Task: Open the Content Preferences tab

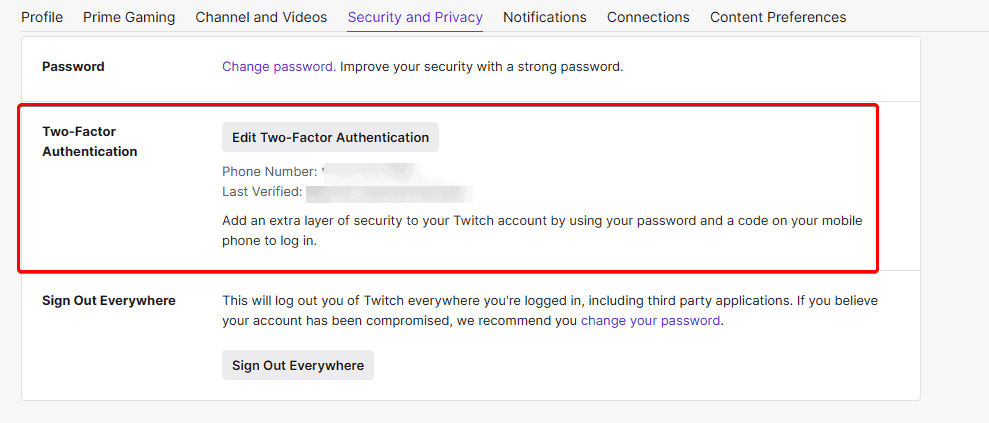Action: pyautogui.click(x=778, y=17)
